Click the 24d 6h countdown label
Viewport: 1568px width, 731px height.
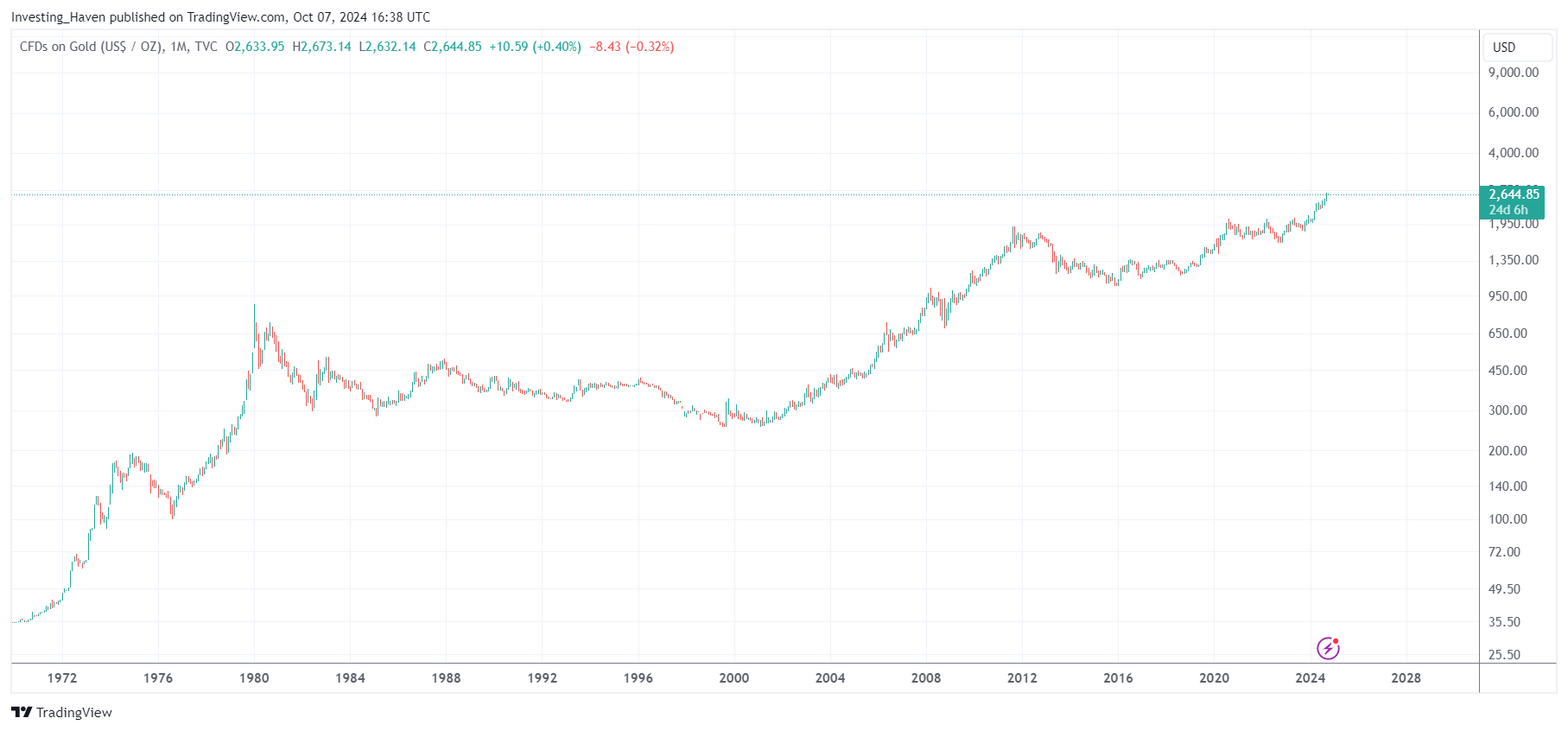[1508, 210]
